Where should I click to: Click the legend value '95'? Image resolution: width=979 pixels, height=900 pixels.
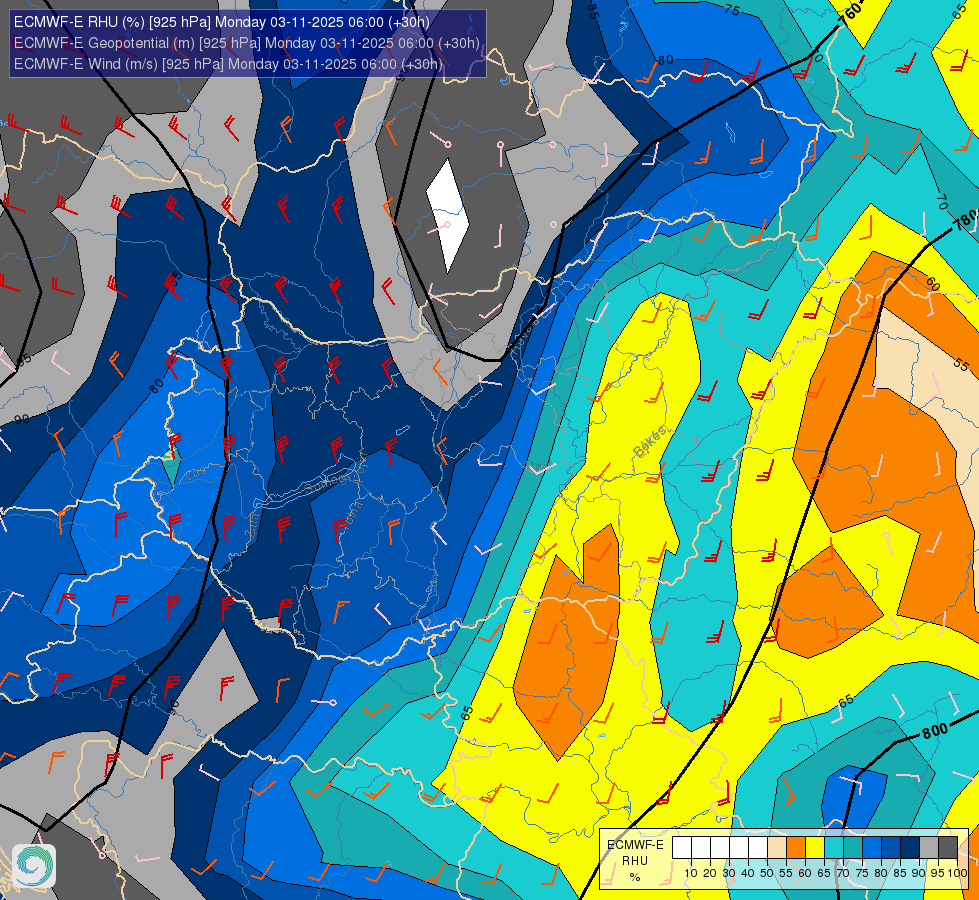(937, 873)
